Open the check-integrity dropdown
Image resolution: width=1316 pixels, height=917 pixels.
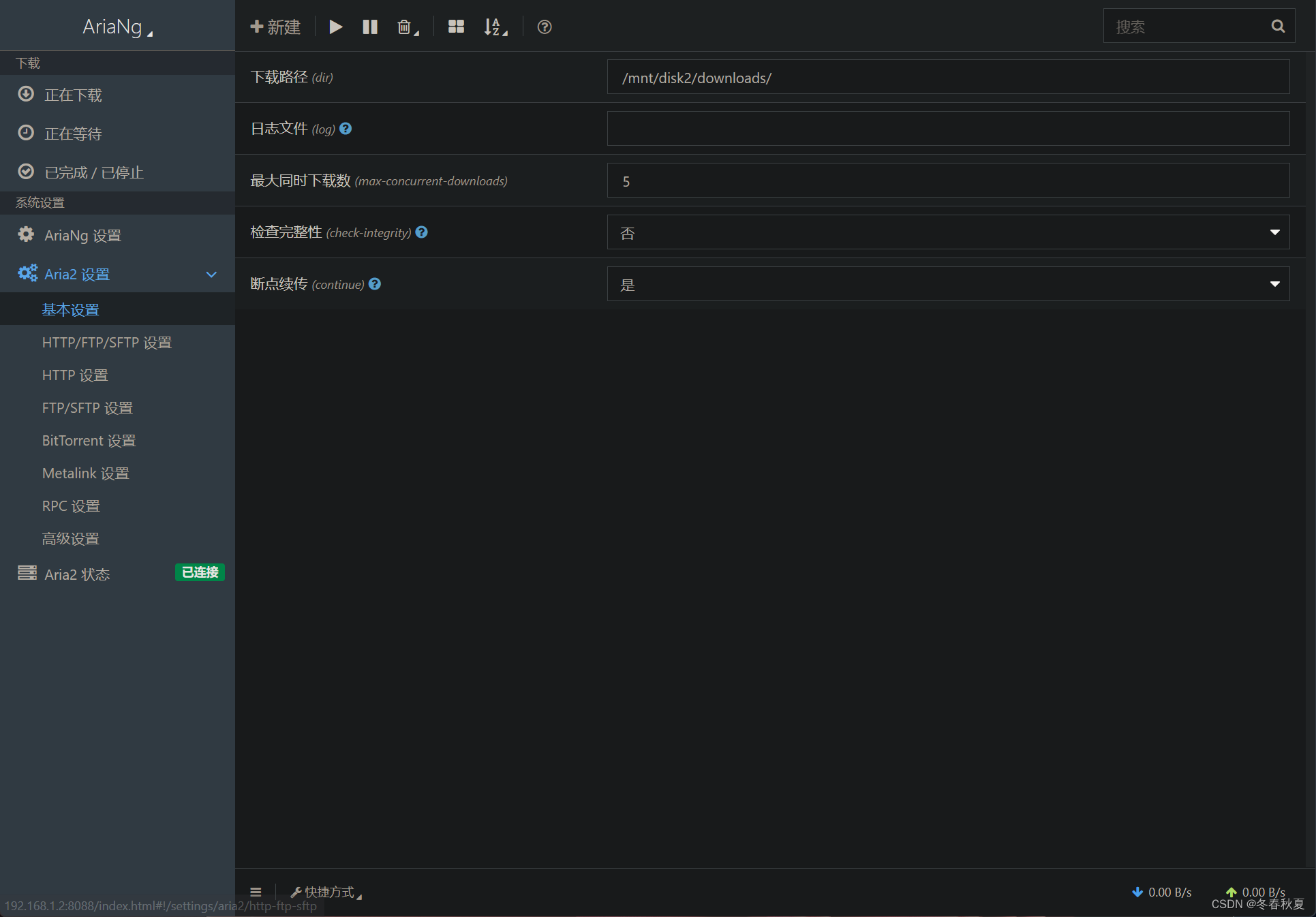[948, 232]
